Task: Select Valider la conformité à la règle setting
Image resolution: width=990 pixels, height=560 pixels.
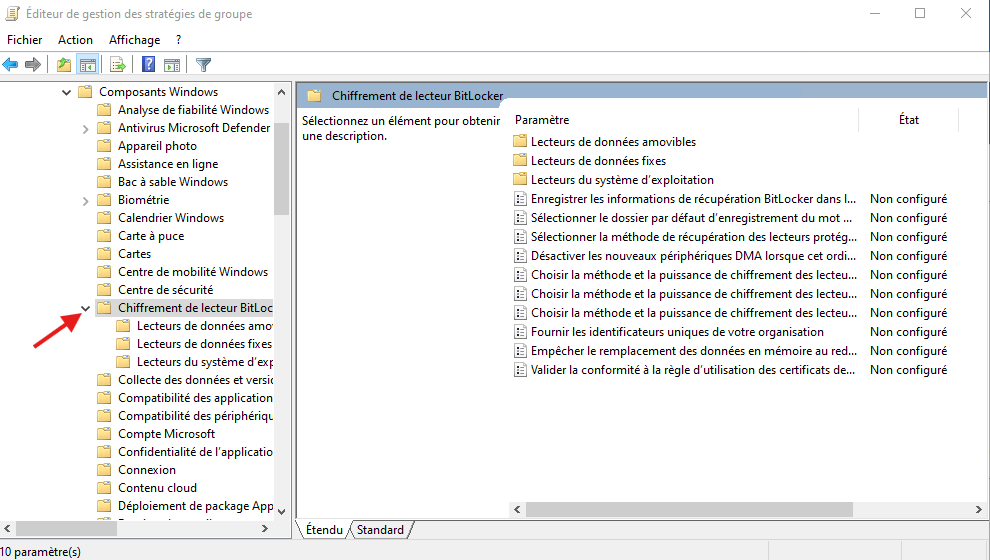Action: click(693, 369)
